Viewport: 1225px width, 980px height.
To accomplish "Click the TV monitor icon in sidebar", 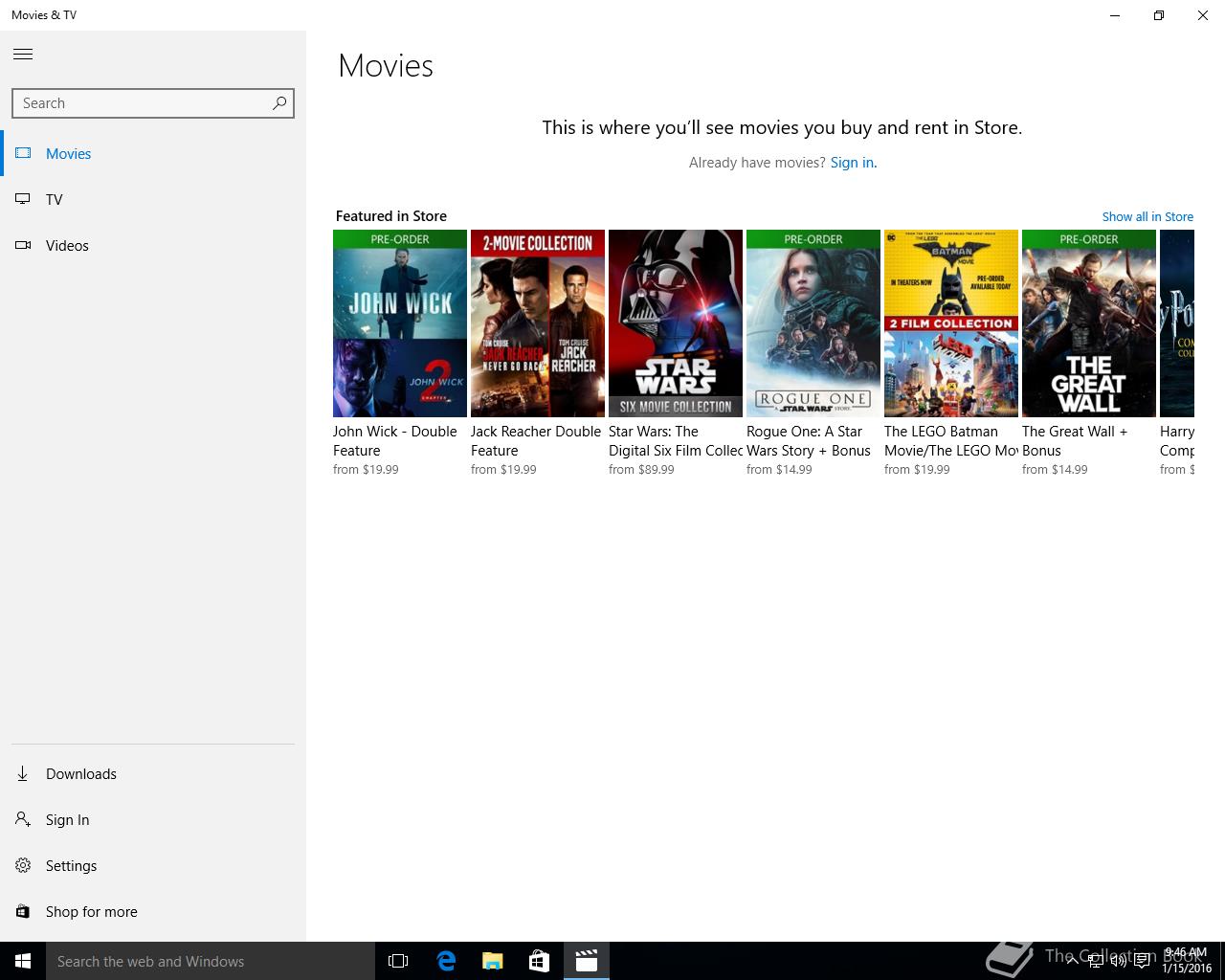I will pyautogui.click(x=23, y=199).
